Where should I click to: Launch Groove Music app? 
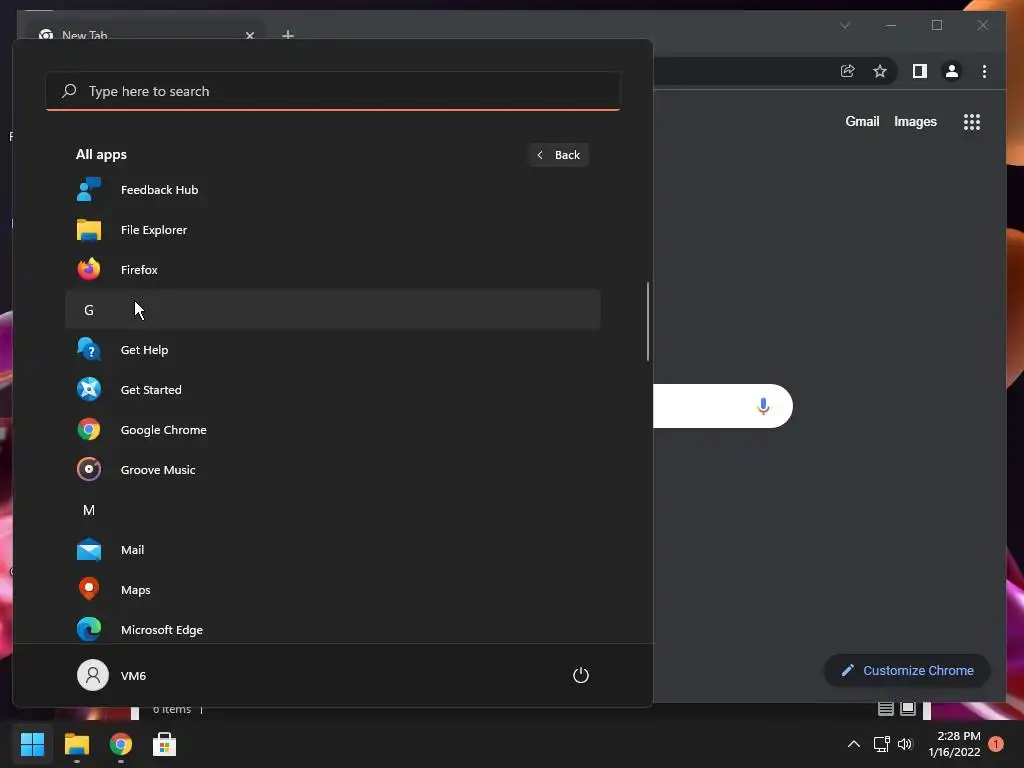332,470
